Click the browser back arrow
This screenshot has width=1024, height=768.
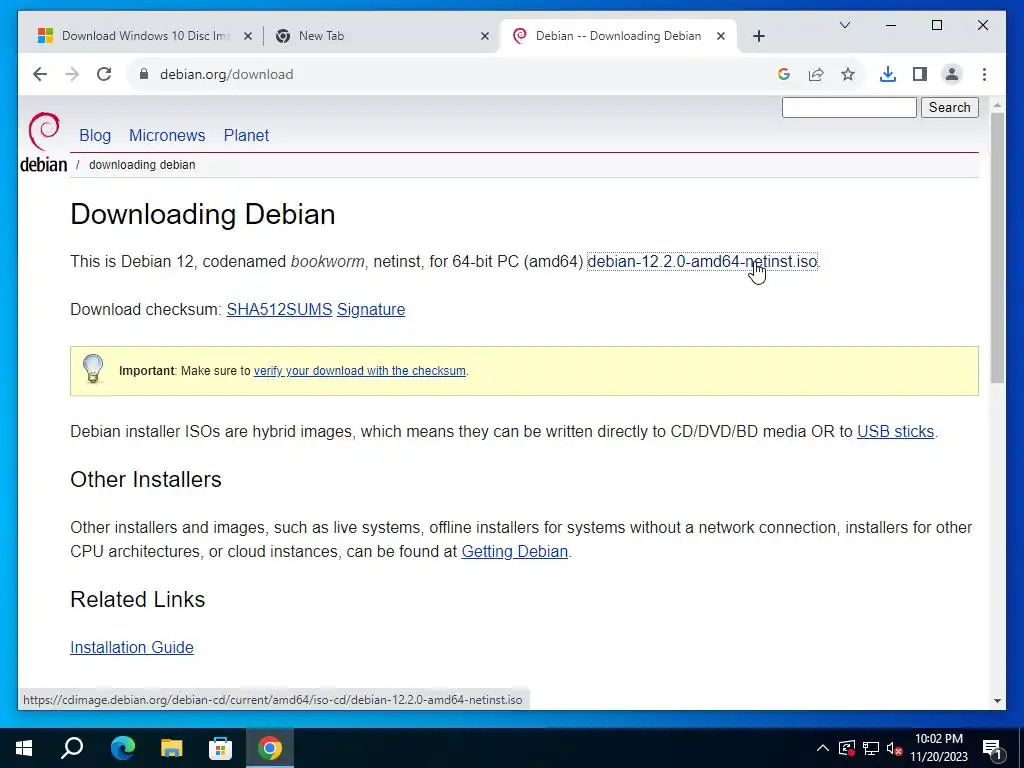point(40,74)
